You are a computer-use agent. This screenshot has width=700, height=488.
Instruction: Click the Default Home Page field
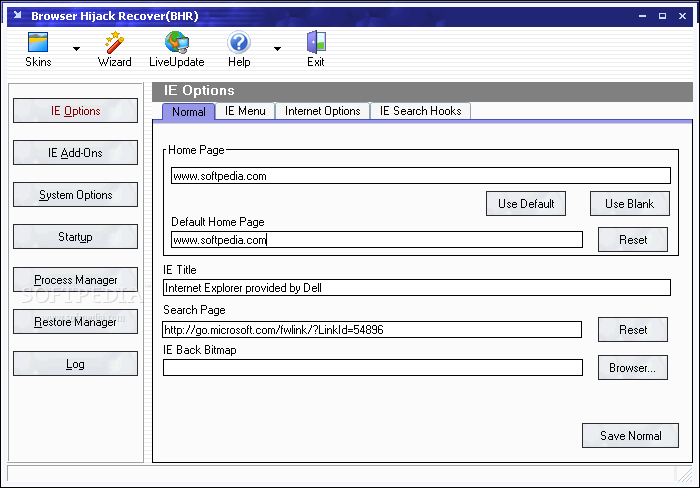pyautogui.click(x=377, y=240)
